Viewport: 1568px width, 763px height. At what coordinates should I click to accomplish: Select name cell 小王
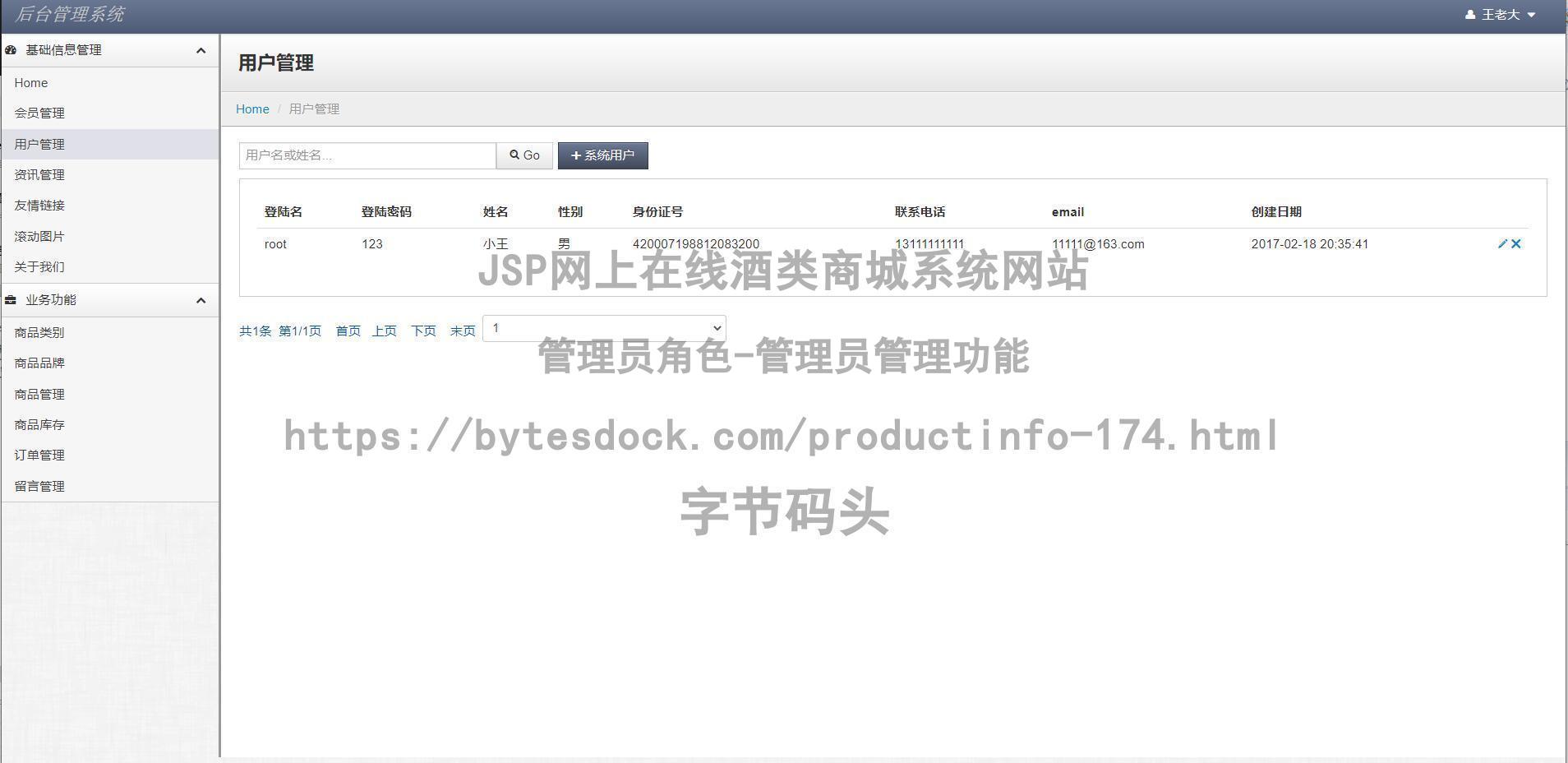click(496, 244)
